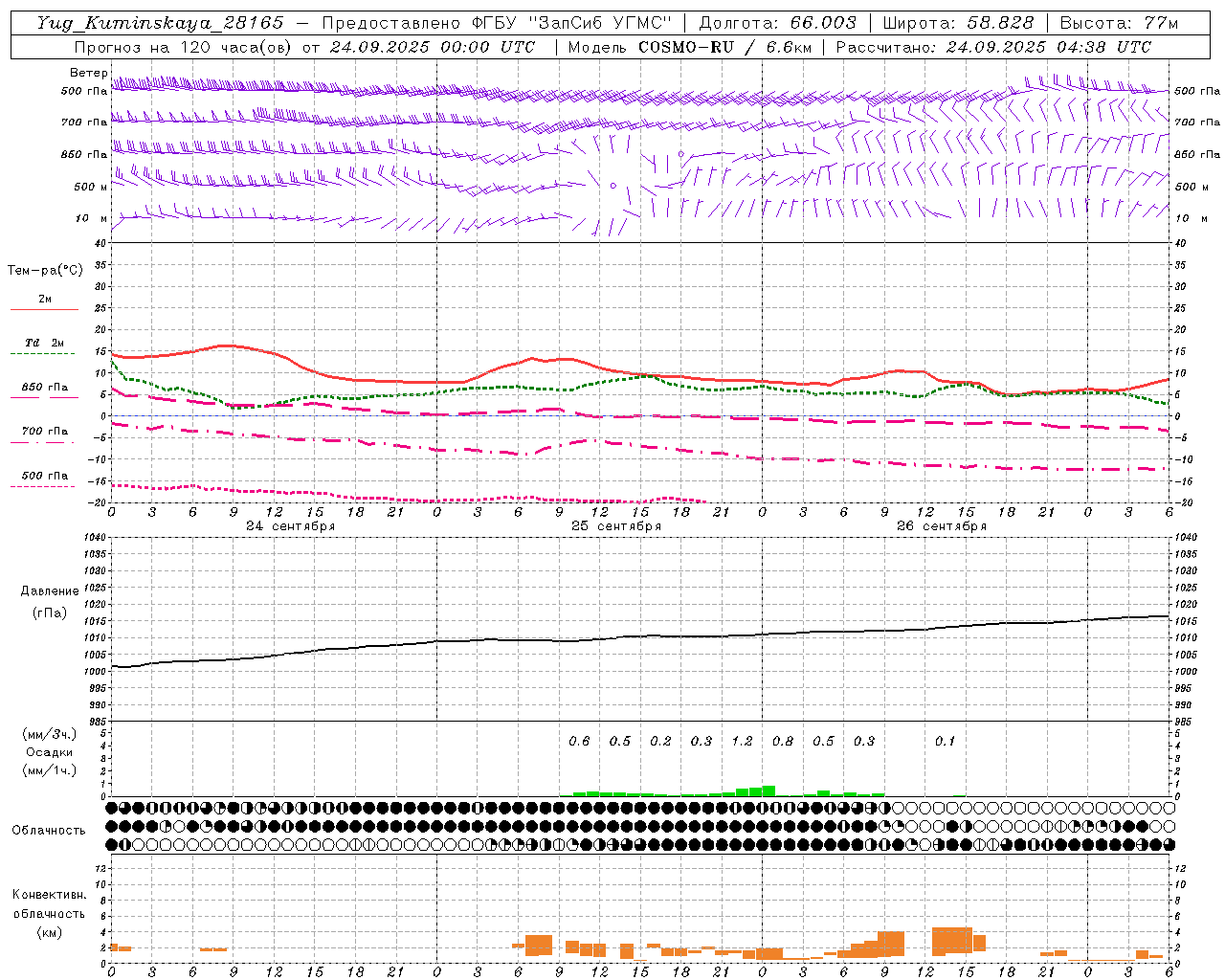Click the 1.2 precipitation value

pos(742,741)
